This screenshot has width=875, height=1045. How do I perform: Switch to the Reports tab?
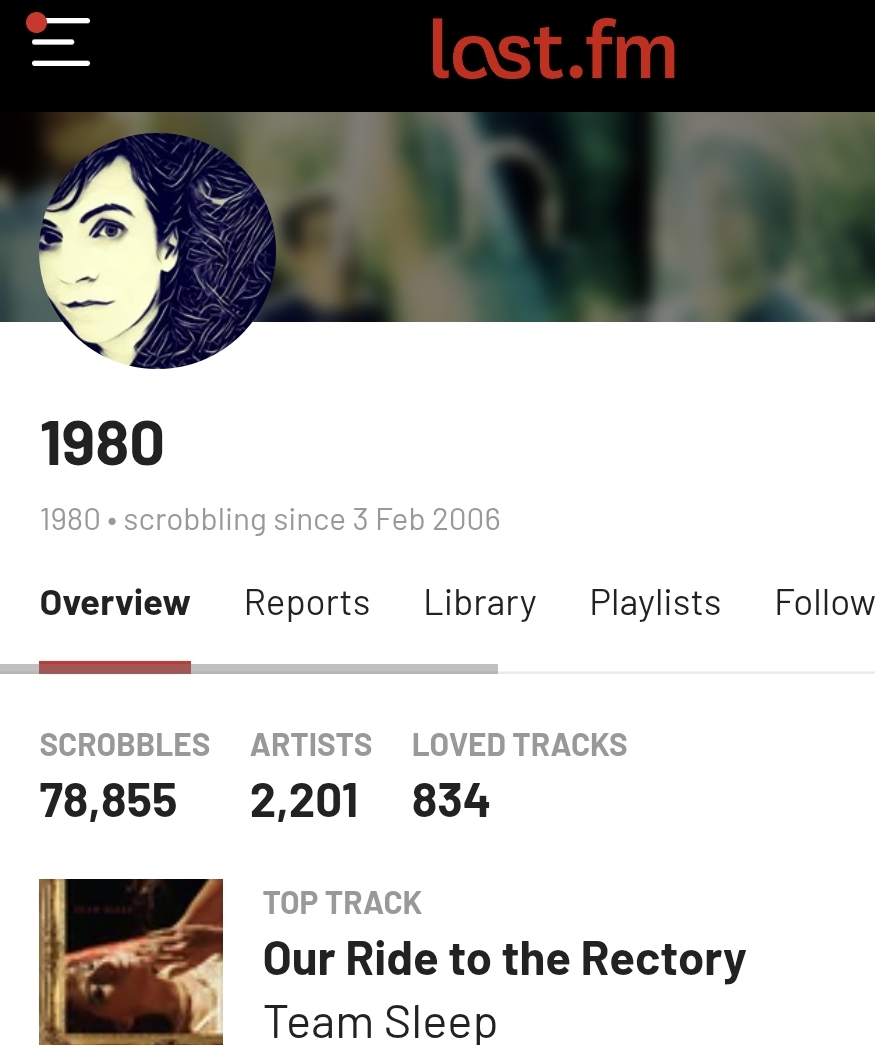[307, 603]
